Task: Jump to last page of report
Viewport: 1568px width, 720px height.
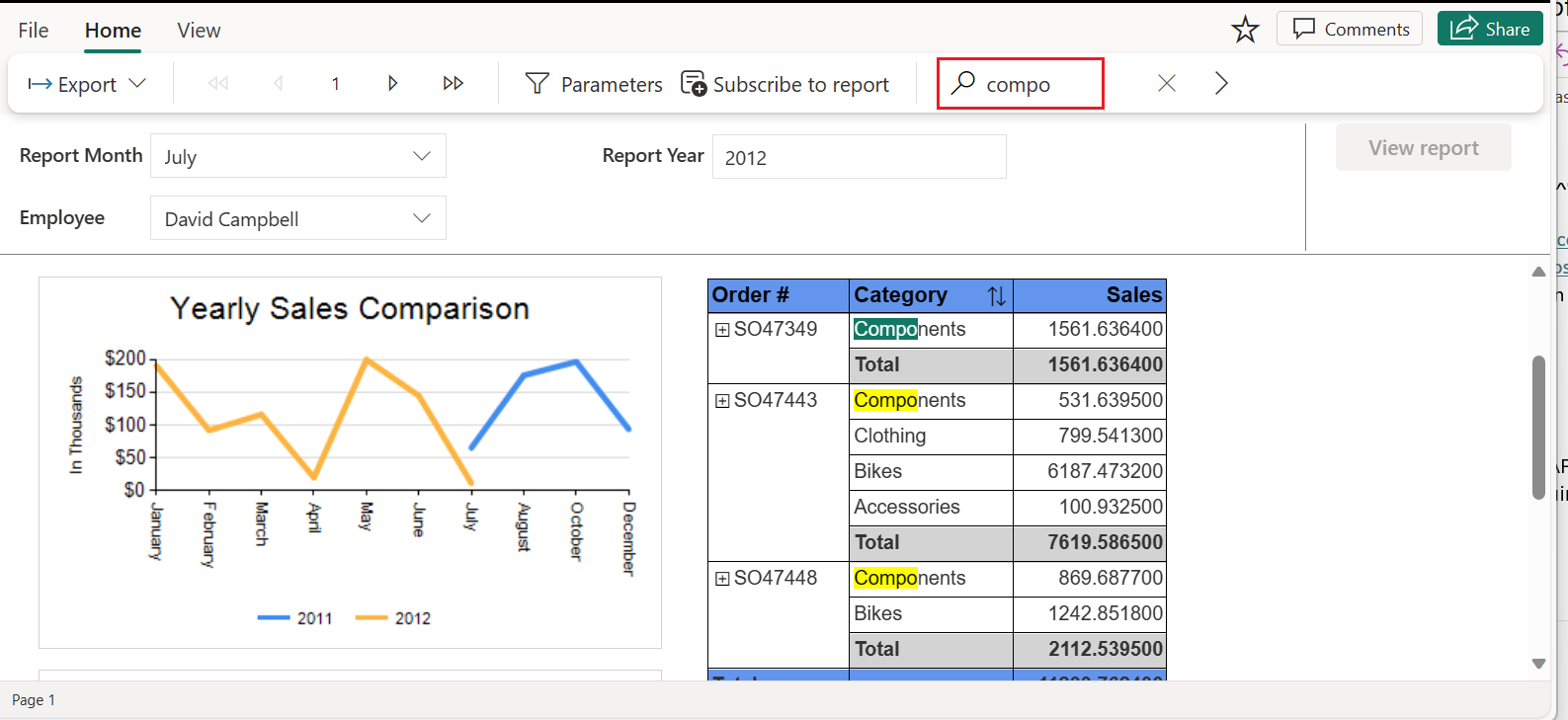Action: (x=454, y=83)
